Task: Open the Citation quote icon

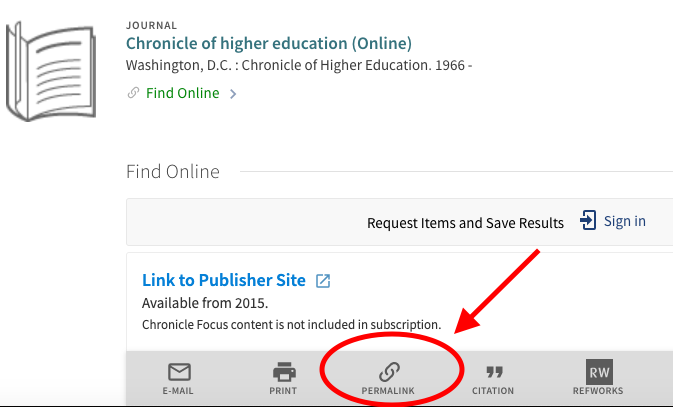Action: (x=494, y=372)
